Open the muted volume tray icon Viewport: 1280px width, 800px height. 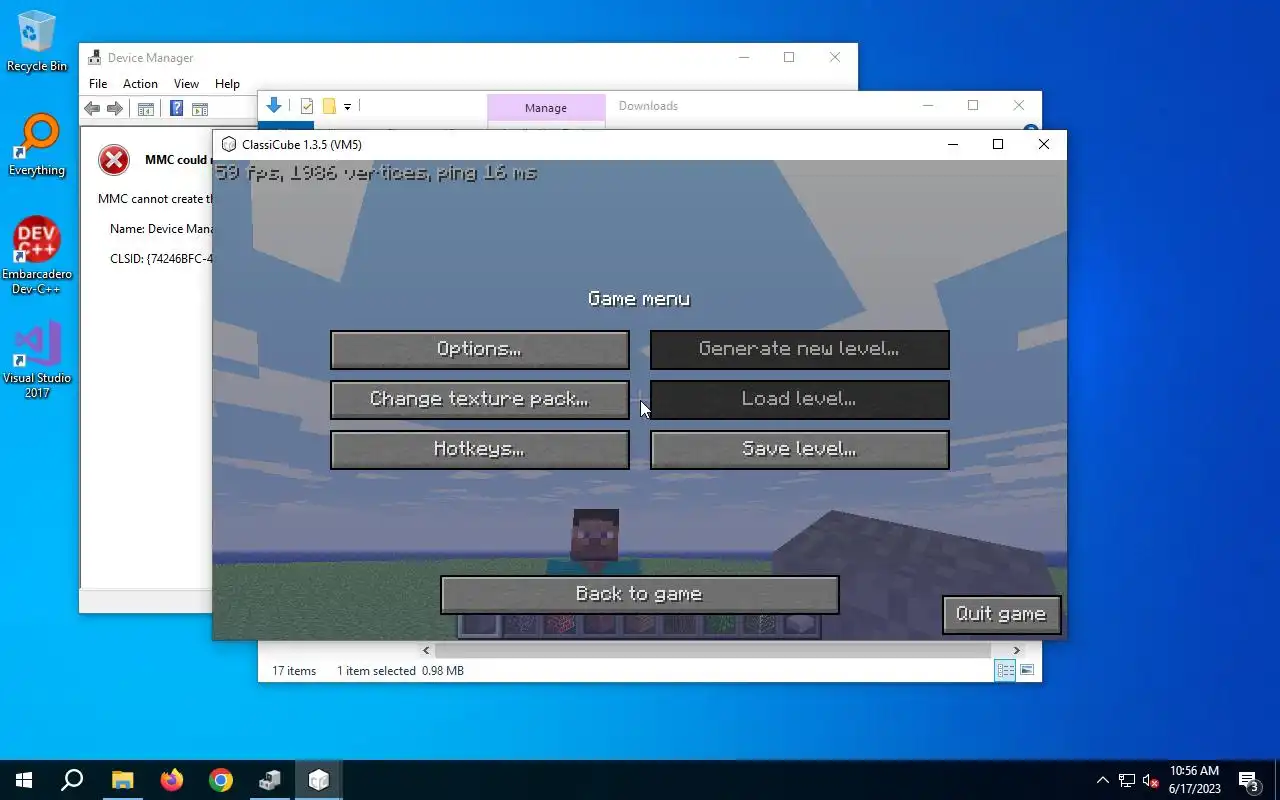pos(1151,780)
